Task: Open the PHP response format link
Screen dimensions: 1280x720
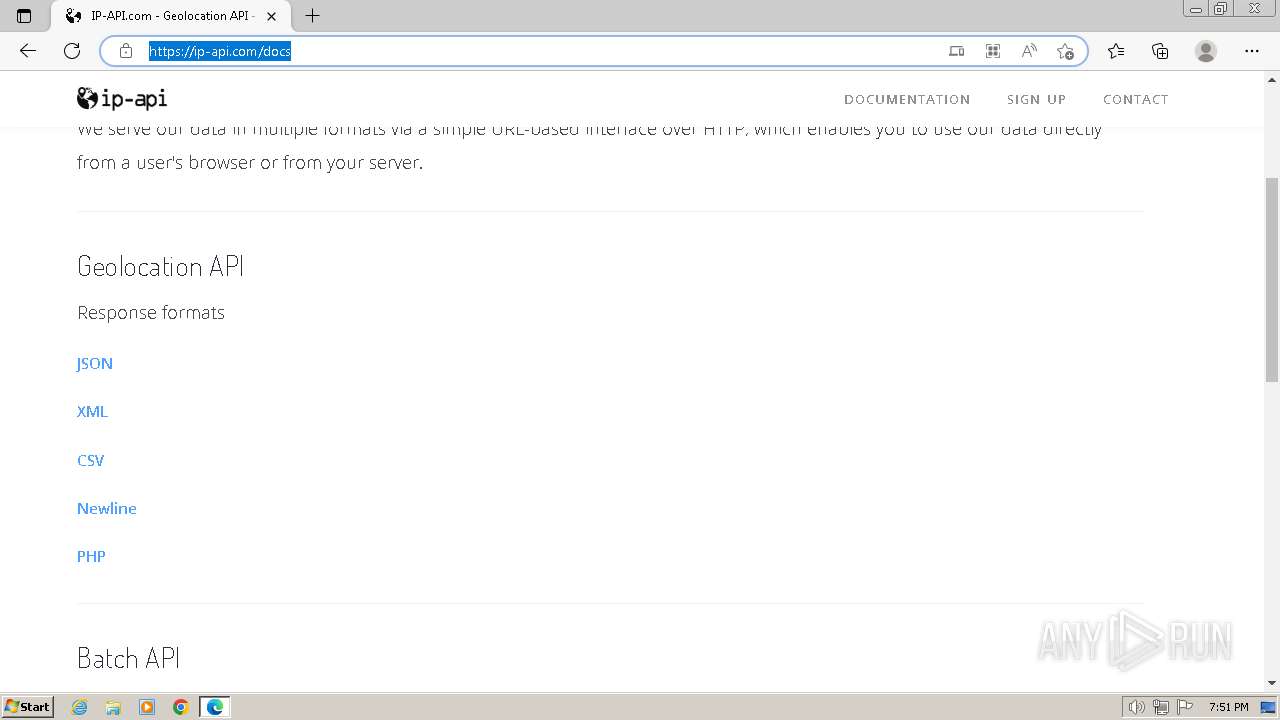Action: (x=91, y=556)
